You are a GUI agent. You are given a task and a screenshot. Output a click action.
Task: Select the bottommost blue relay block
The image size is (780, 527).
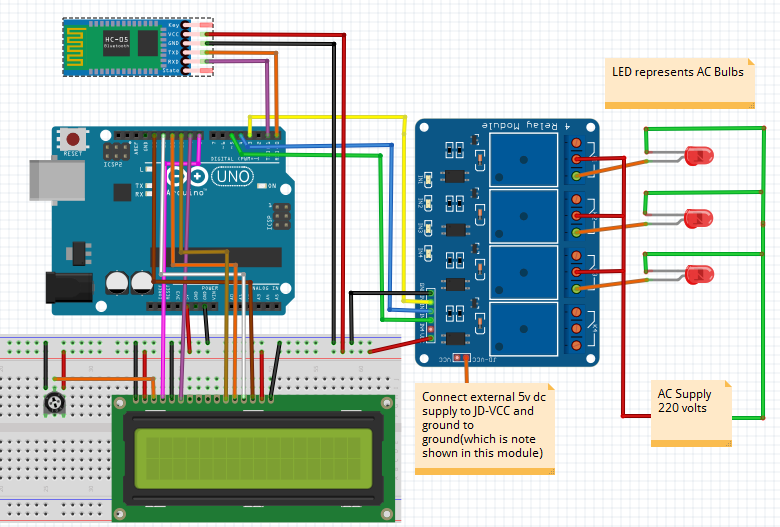pos(524,327)
